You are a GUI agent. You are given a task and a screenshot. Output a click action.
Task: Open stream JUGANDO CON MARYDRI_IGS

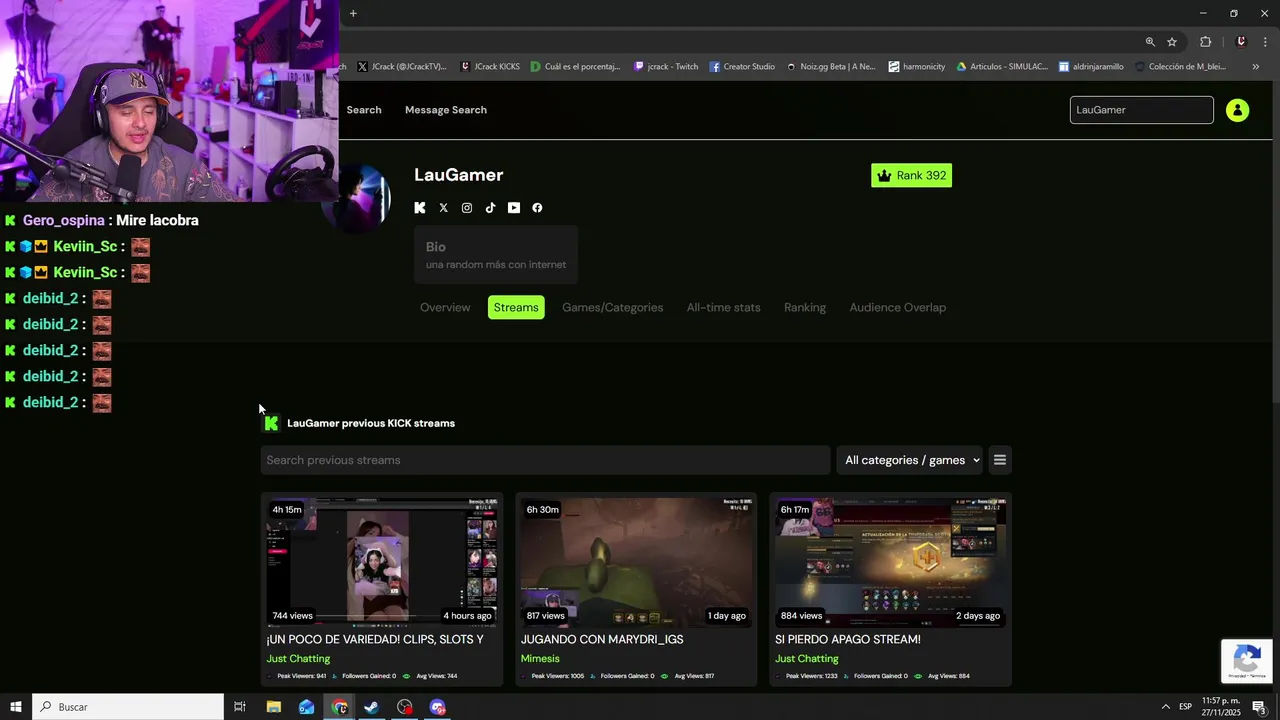(x=602, y=639)
